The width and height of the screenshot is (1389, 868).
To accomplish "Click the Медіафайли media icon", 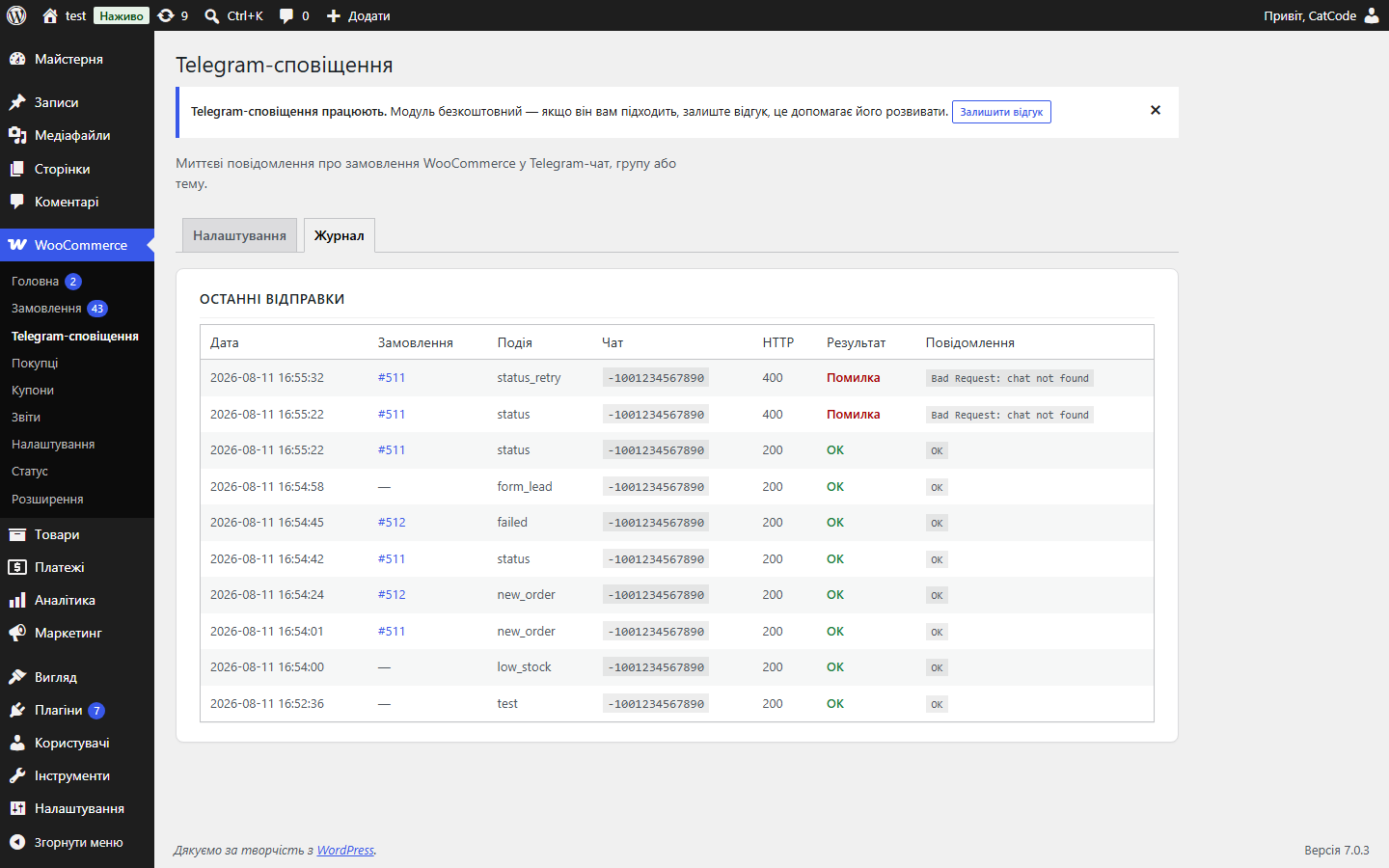I will pos(17,135).
